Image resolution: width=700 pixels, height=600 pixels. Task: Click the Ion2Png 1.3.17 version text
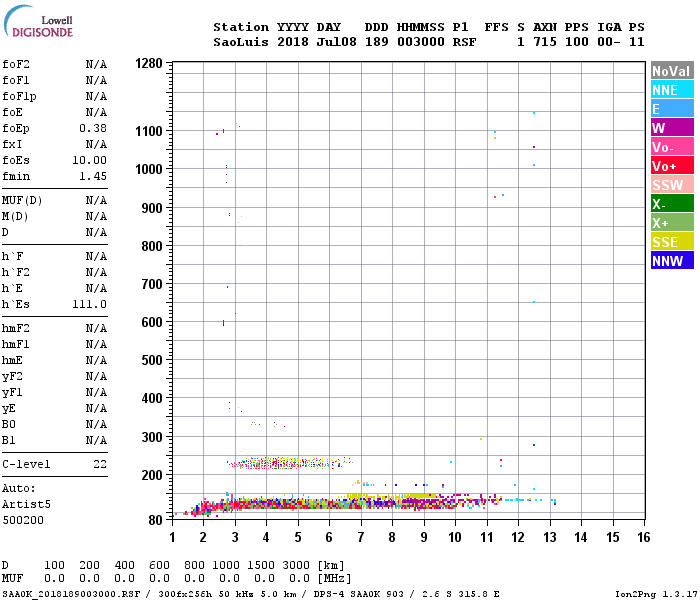coord(656,594)
